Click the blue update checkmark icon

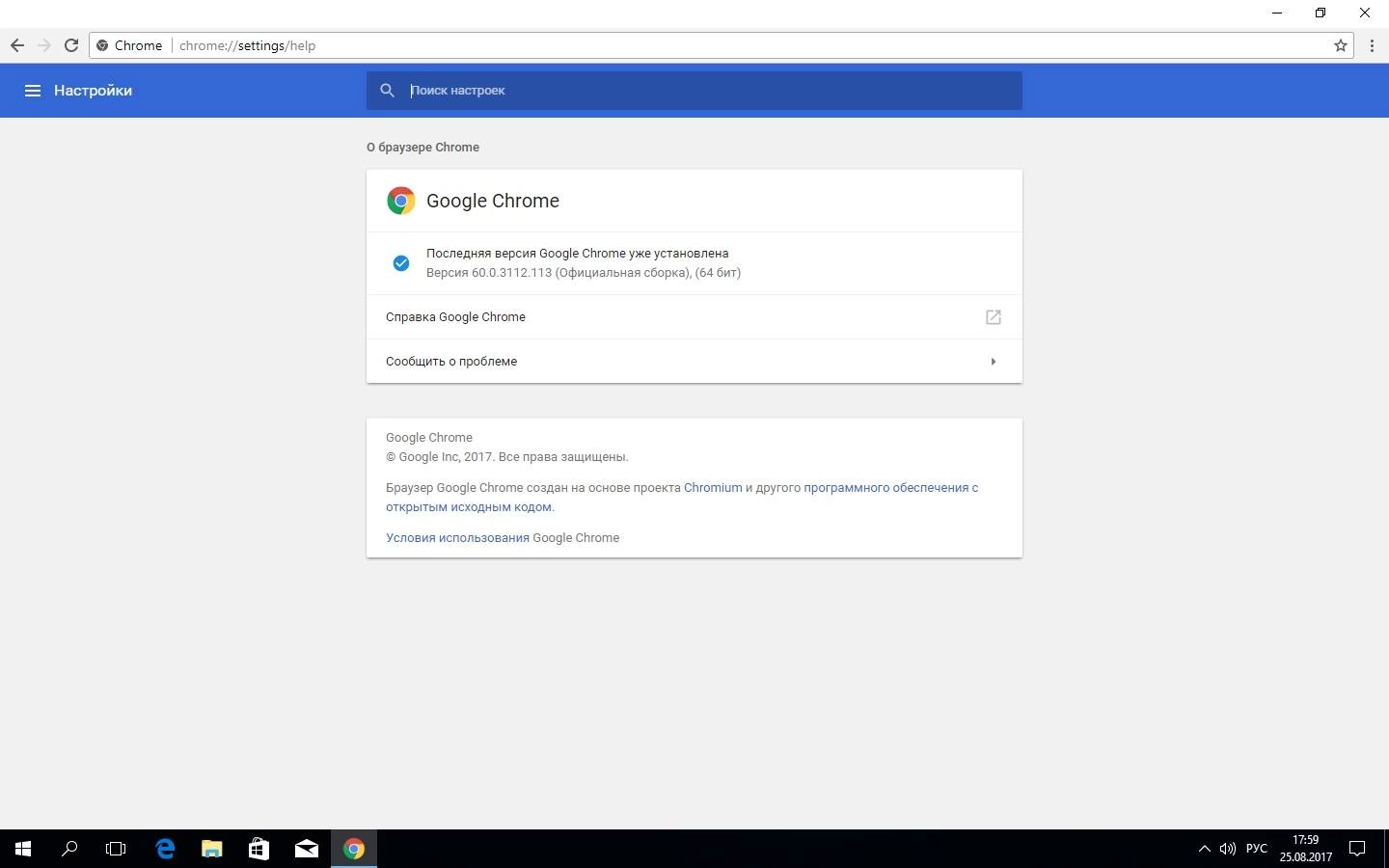point(401,263)
